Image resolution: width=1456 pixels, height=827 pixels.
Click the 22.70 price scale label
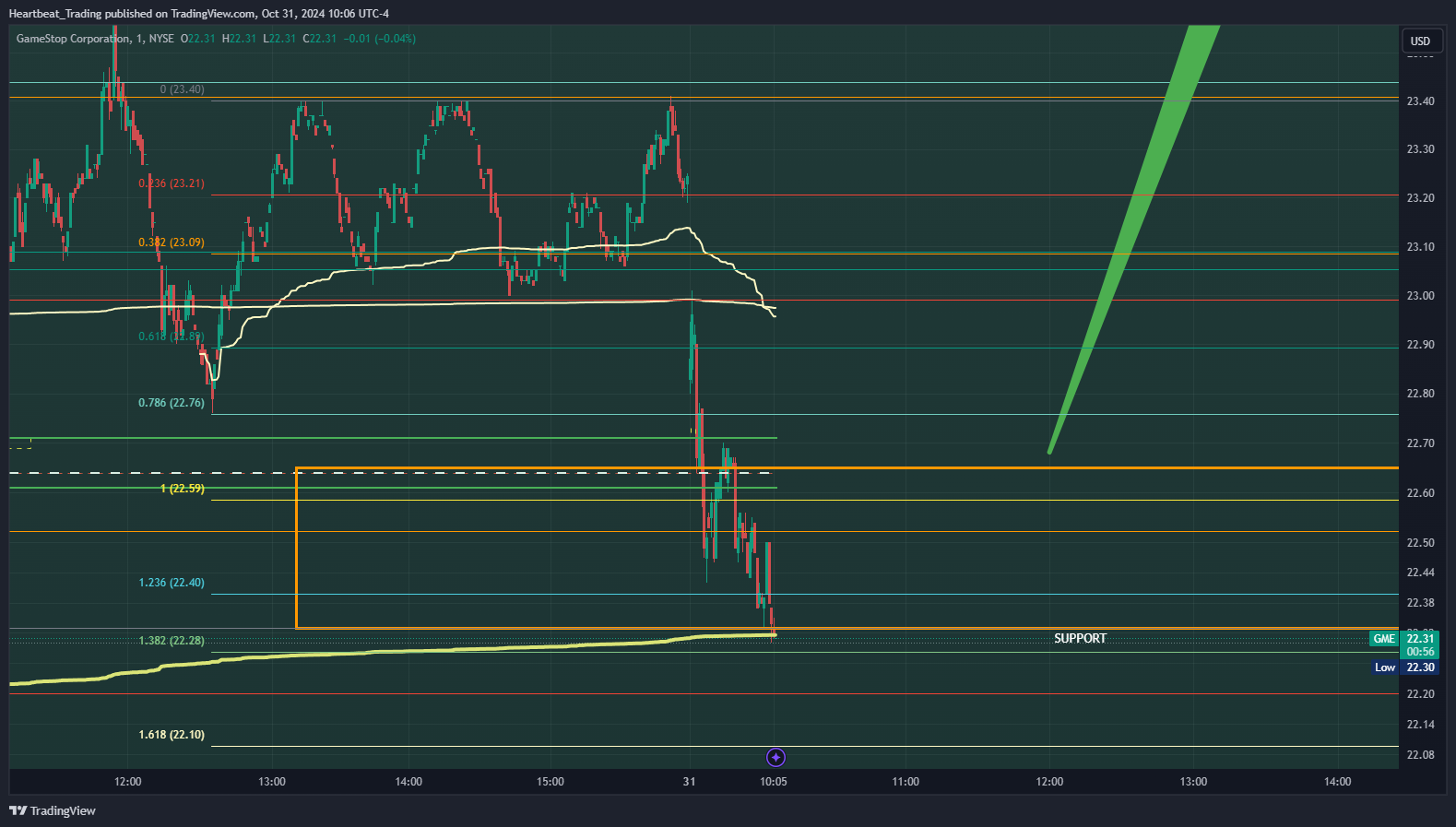[1420, 443]
